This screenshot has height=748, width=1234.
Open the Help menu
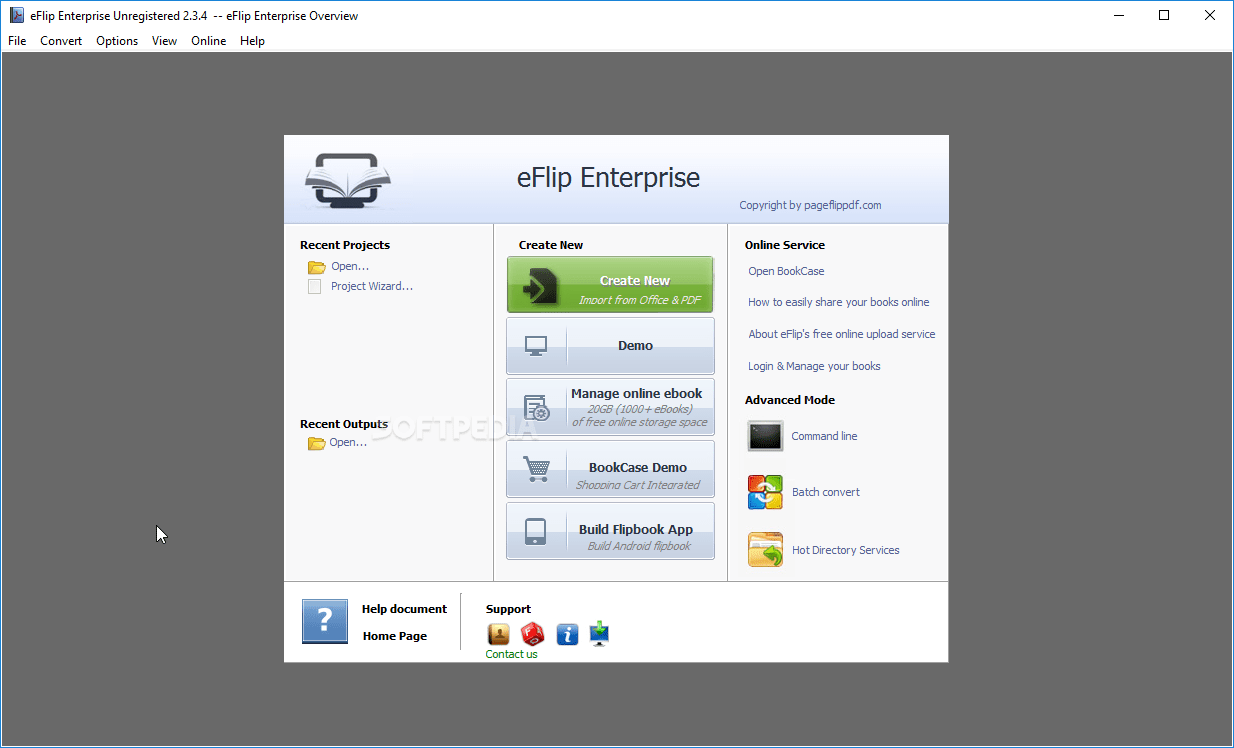point(252,41)
